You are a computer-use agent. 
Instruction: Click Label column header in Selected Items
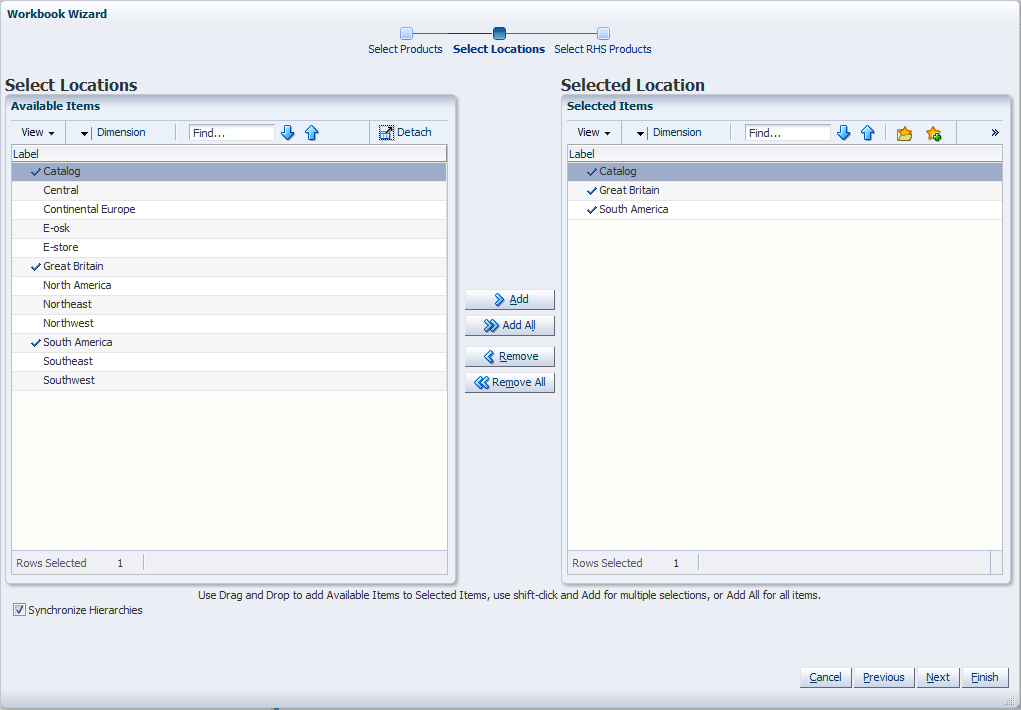pyautogui.click(x=785, y=154)
